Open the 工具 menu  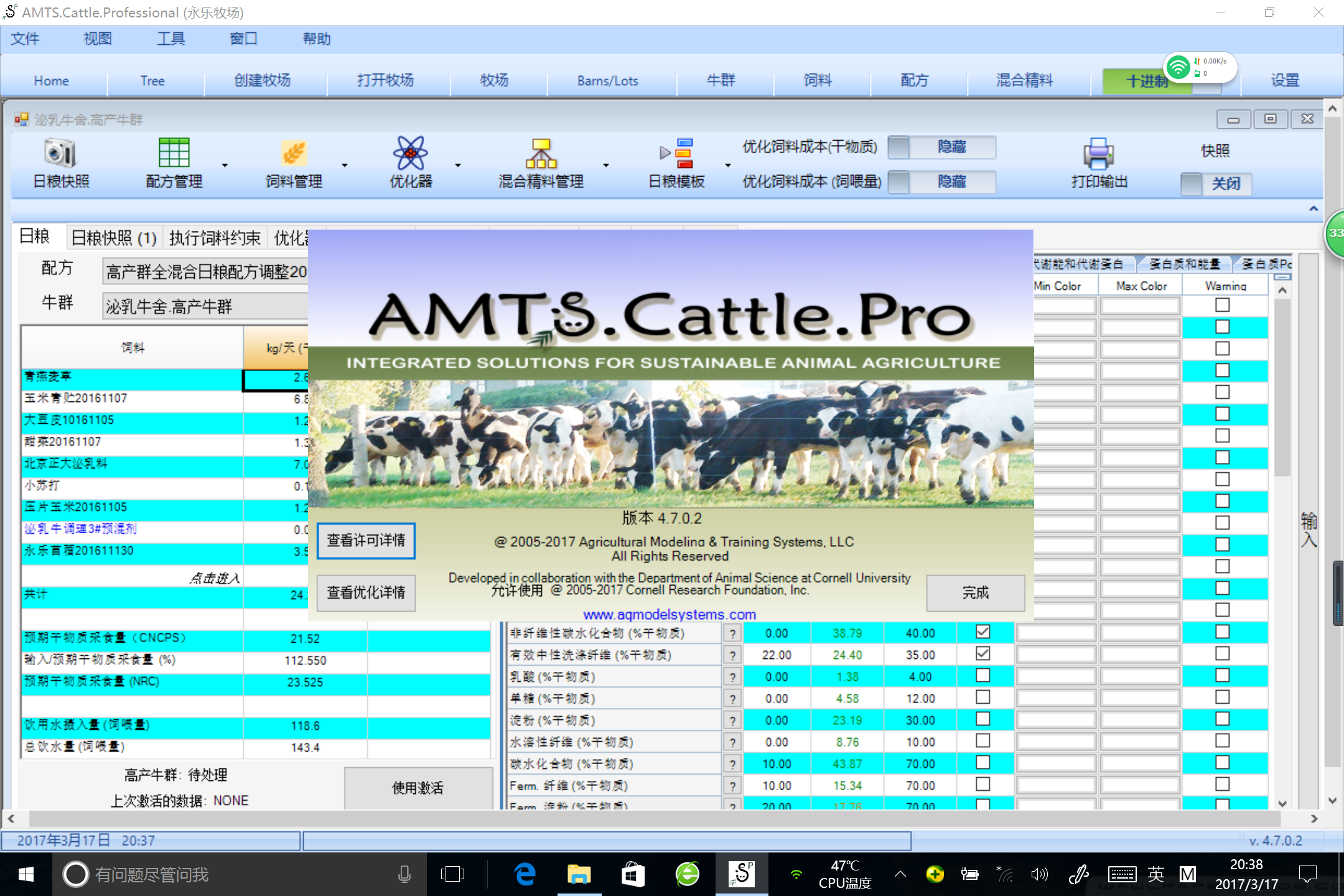(171, 39)
